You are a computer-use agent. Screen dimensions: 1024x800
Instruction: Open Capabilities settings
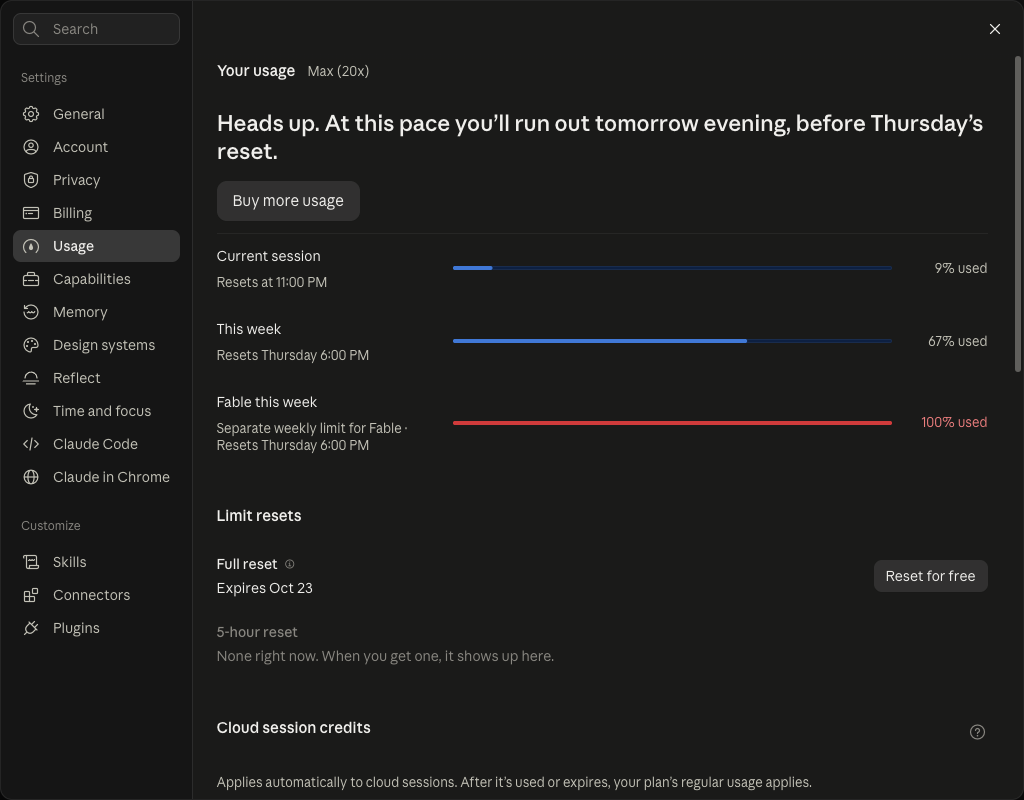tap(96, 279)
